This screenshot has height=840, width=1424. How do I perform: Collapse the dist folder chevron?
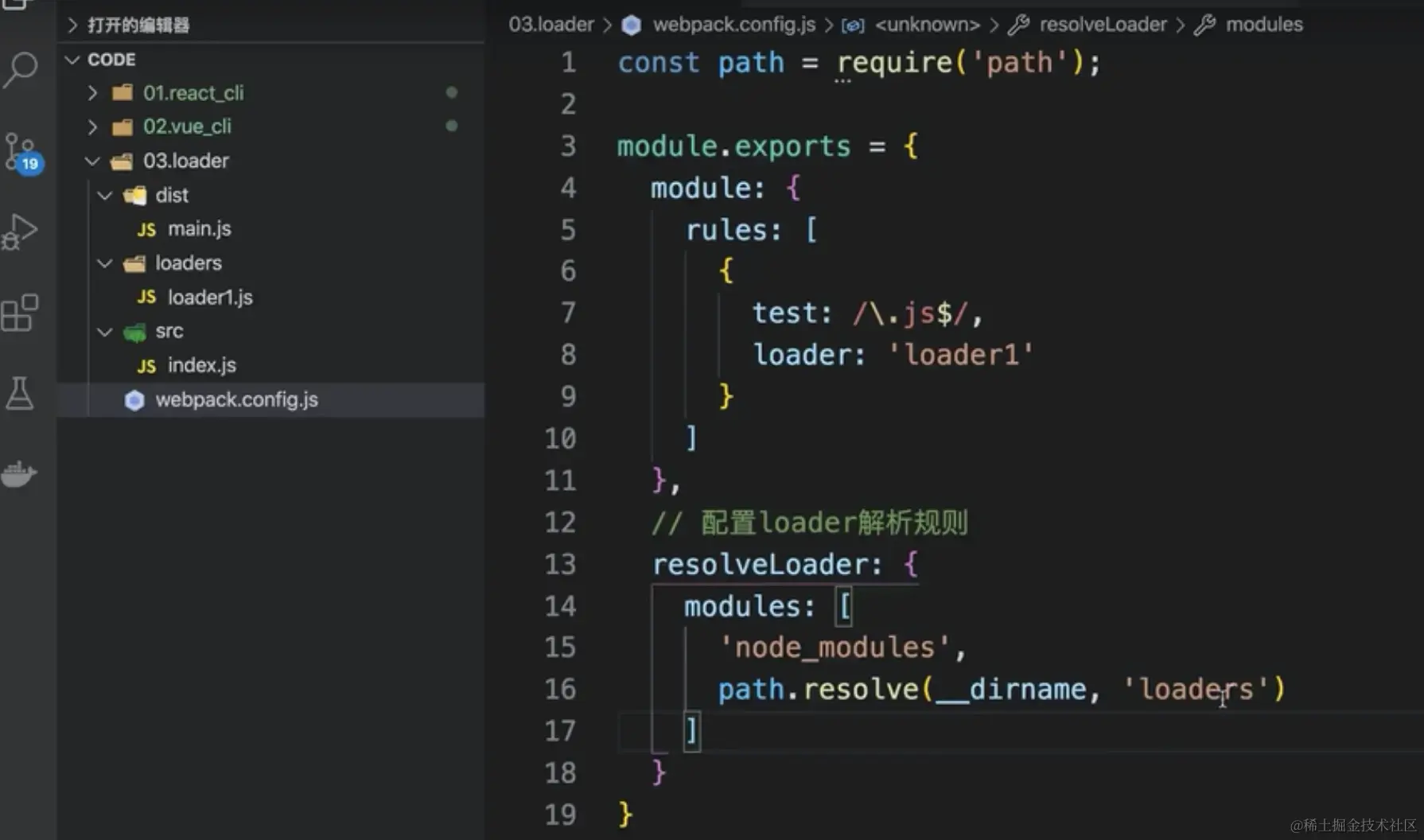pos(105,196)
